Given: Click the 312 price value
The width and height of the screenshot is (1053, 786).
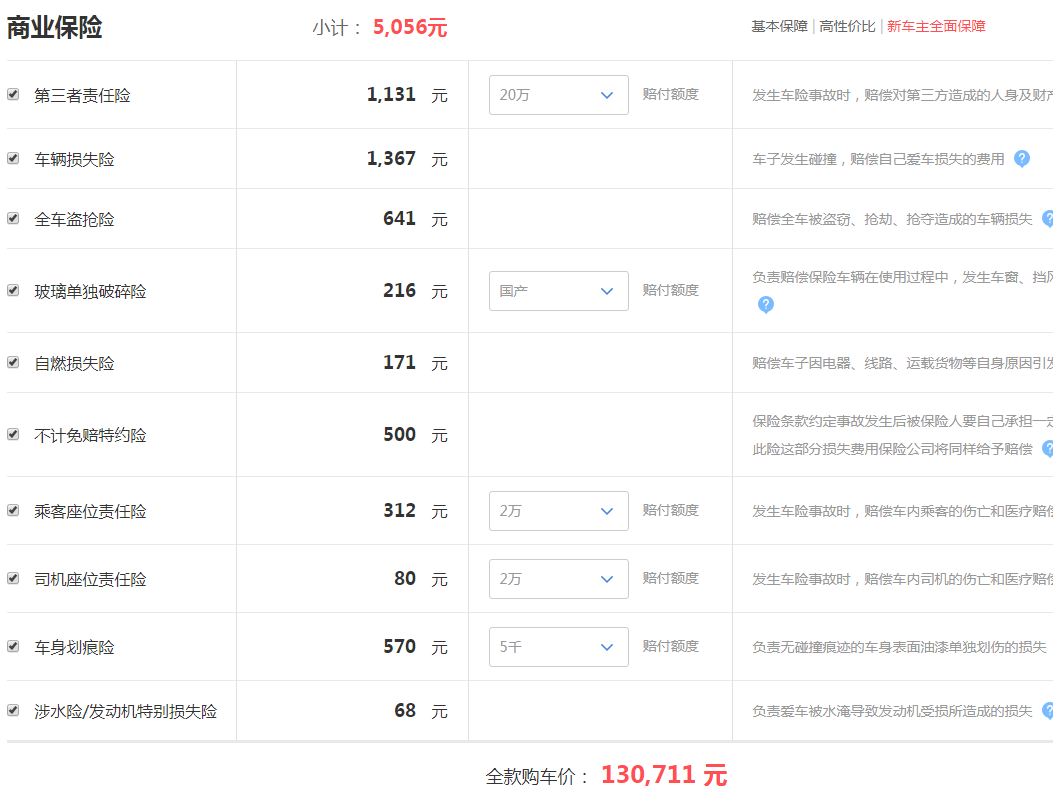Looking at the screenshot, I should point(399,510).
